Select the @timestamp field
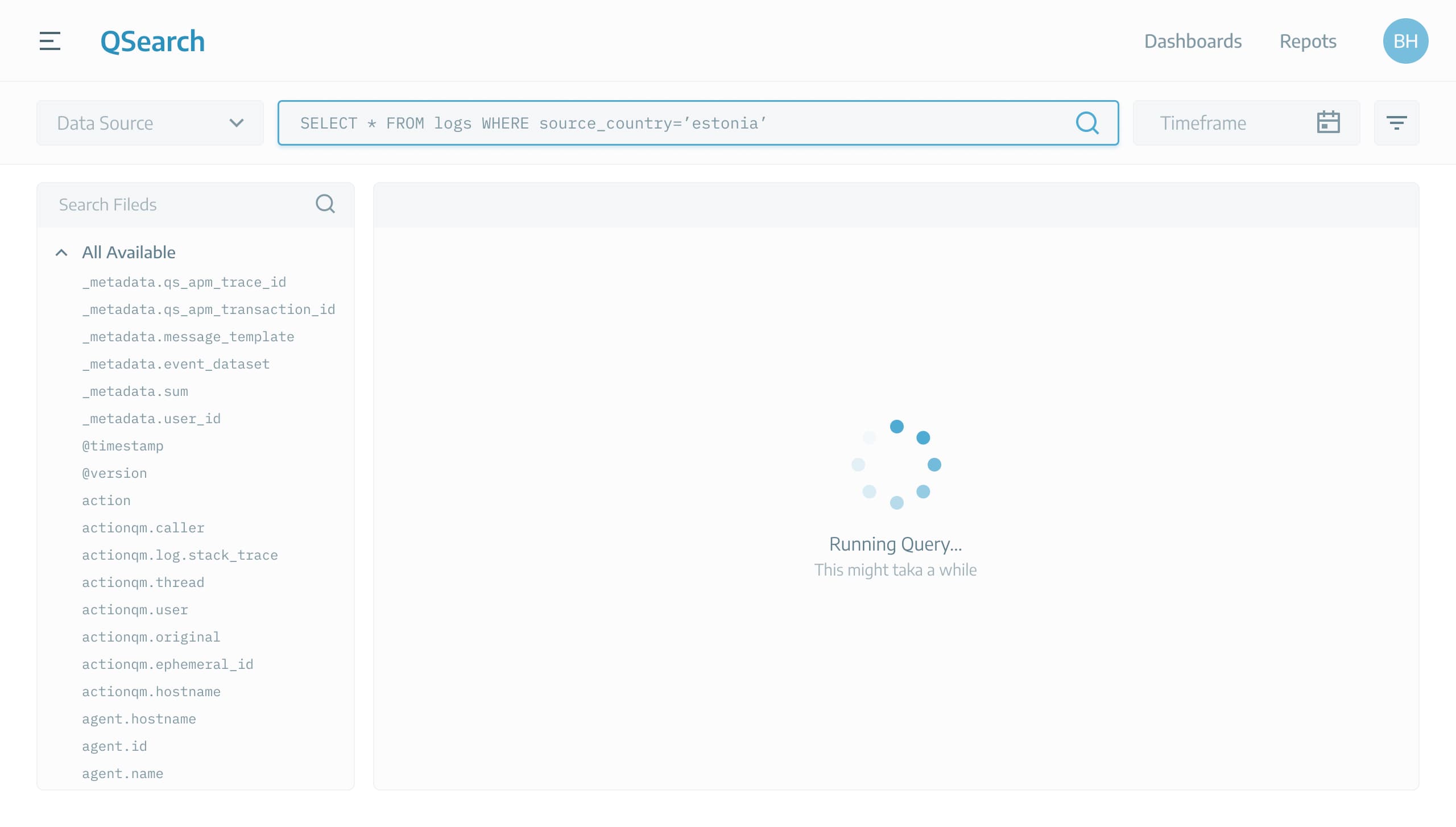This screenshot has width=1456, height=827. coord(123,446)
